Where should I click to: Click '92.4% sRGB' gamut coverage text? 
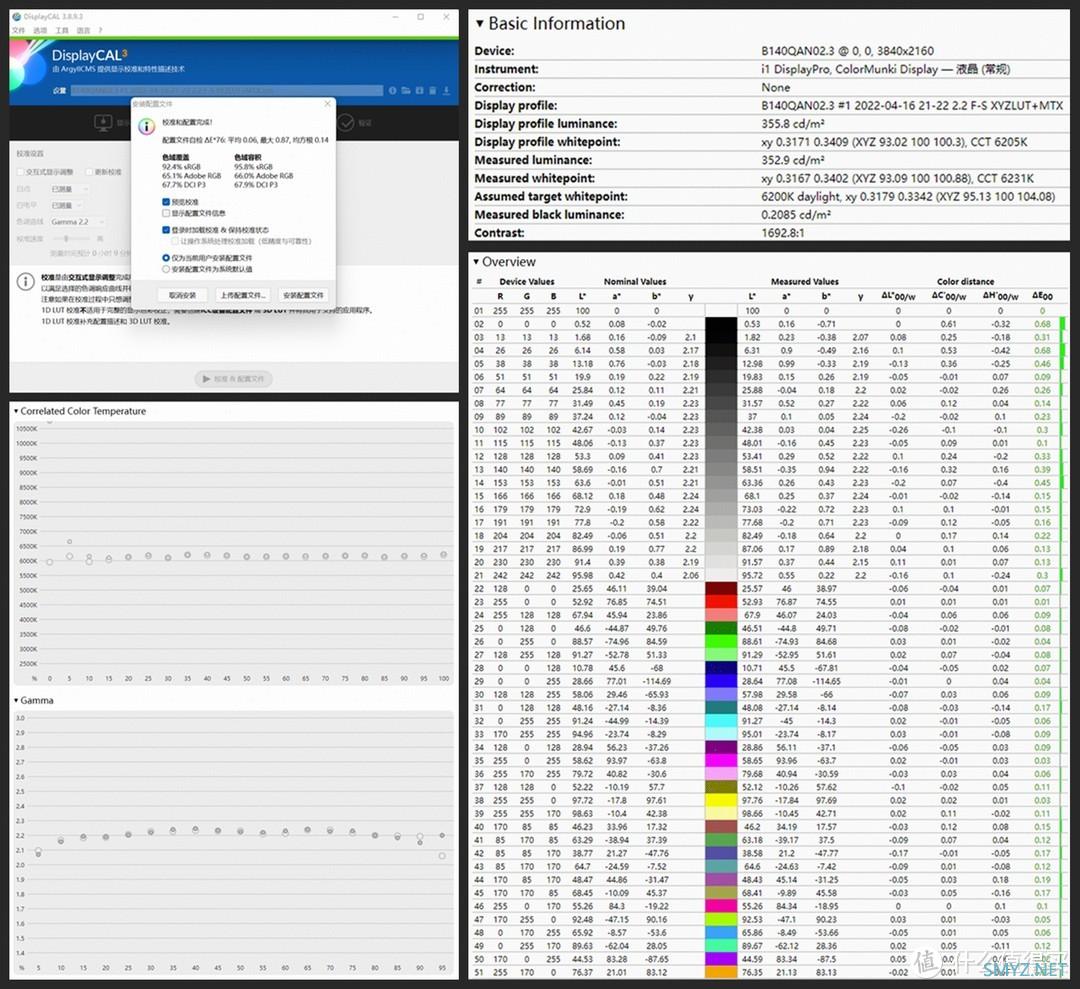tap(182, 167)
